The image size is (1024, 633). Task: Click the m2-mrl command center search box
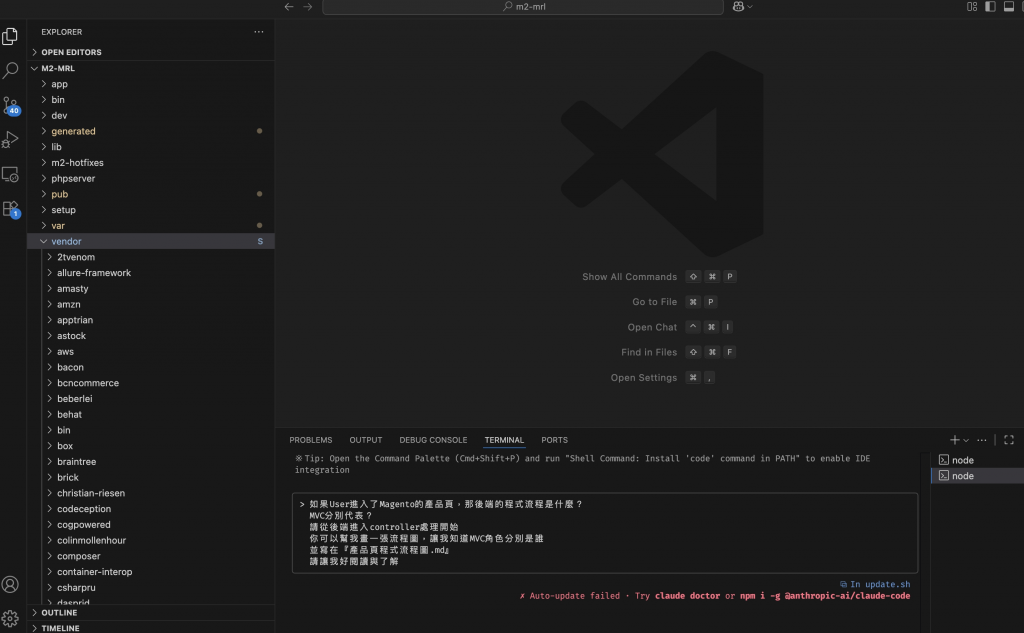(x=523, y=7)
